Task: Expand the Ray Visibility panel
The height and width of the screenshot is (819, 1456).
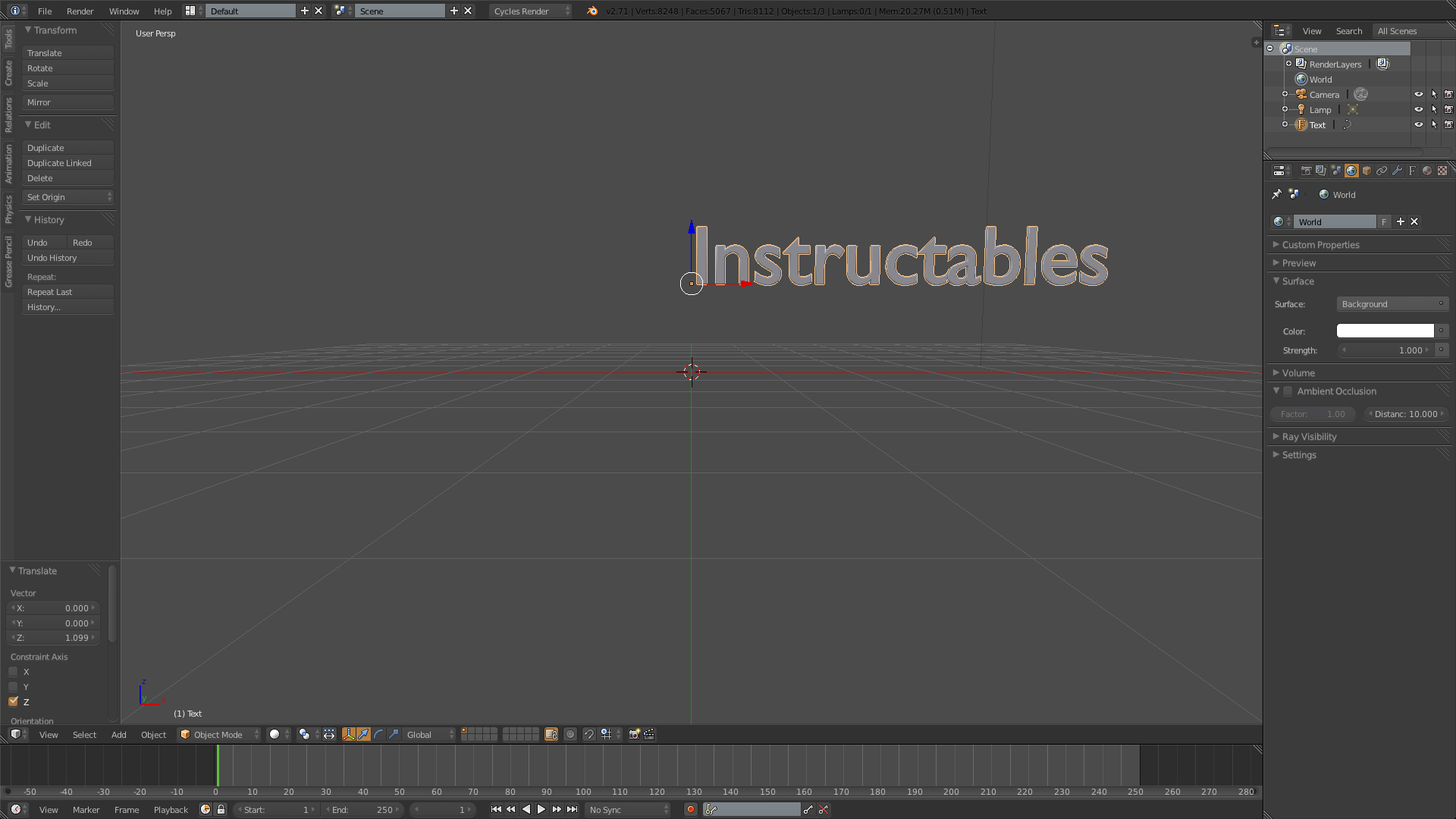Action: point(1309,437)
